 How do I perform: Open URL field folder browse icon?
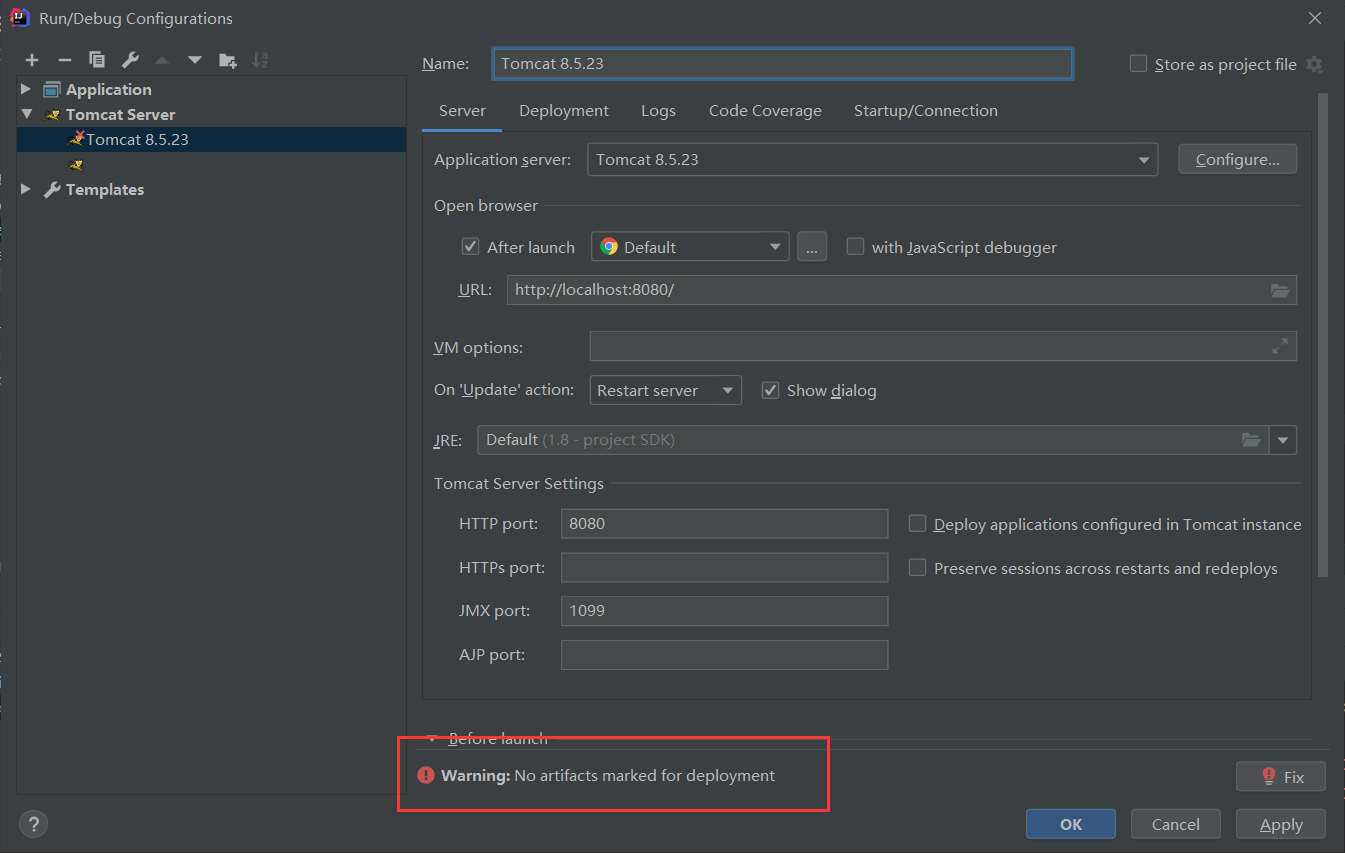click(x=1280, y=290)
